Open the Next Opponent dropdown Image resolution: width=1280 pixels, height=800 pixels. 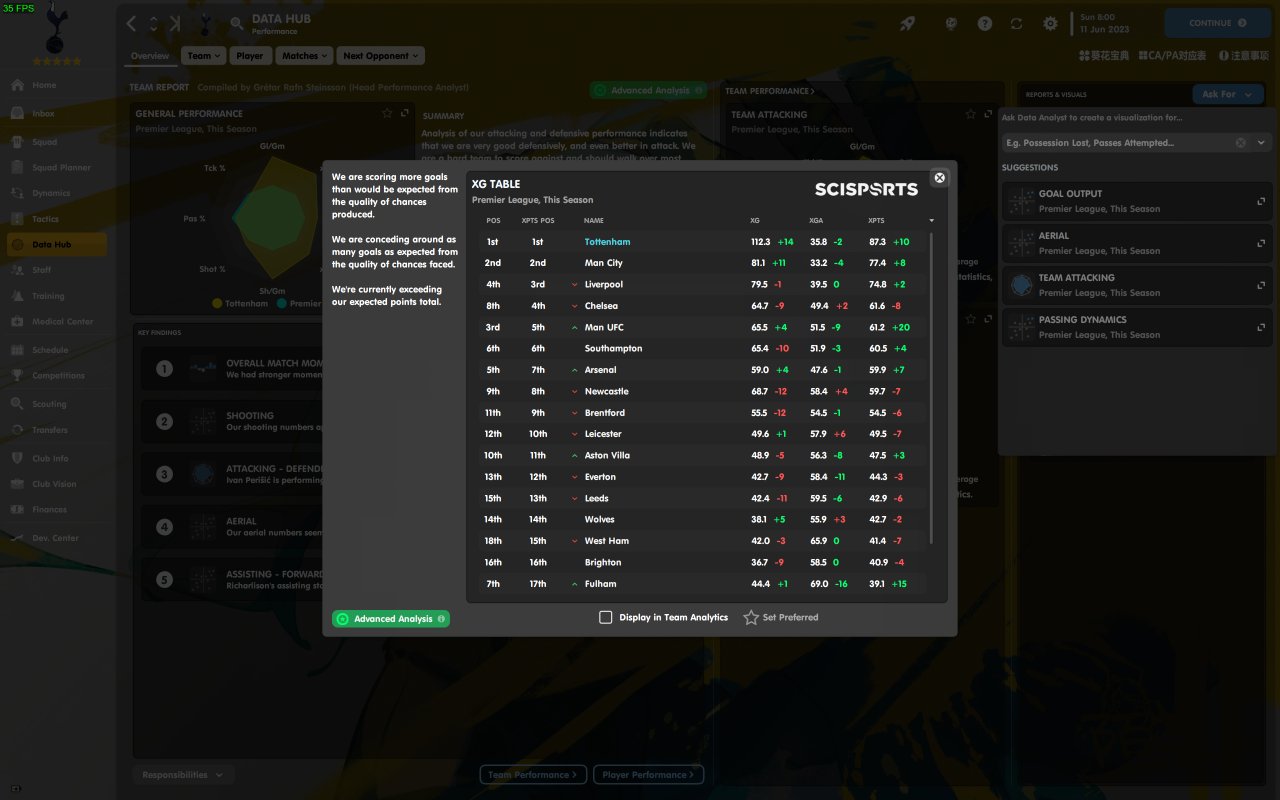[x=380, y=56]
